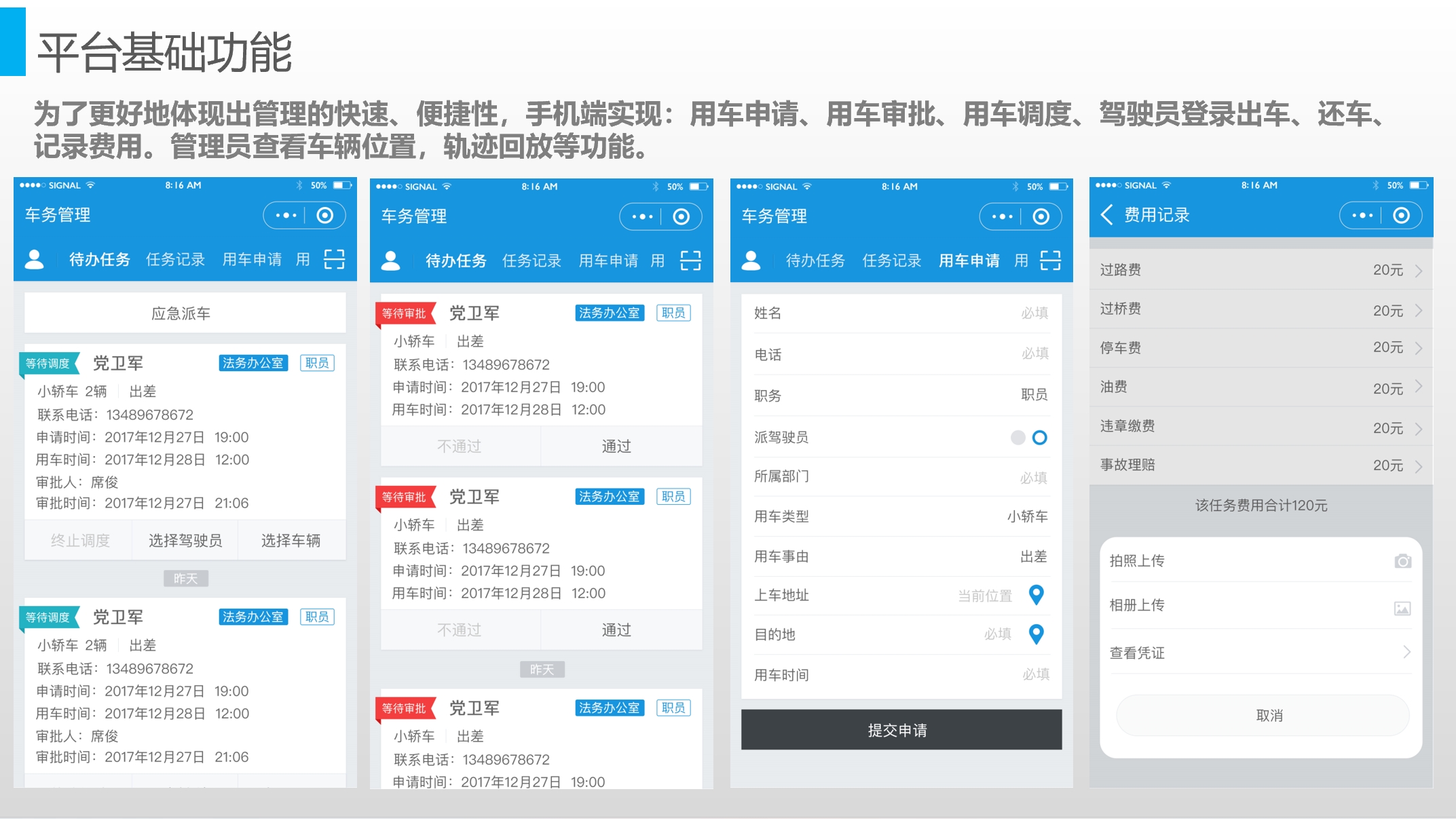Enable the blue 派驾驶员 radio option
1456x819 pixels.
click(1039, 438)
